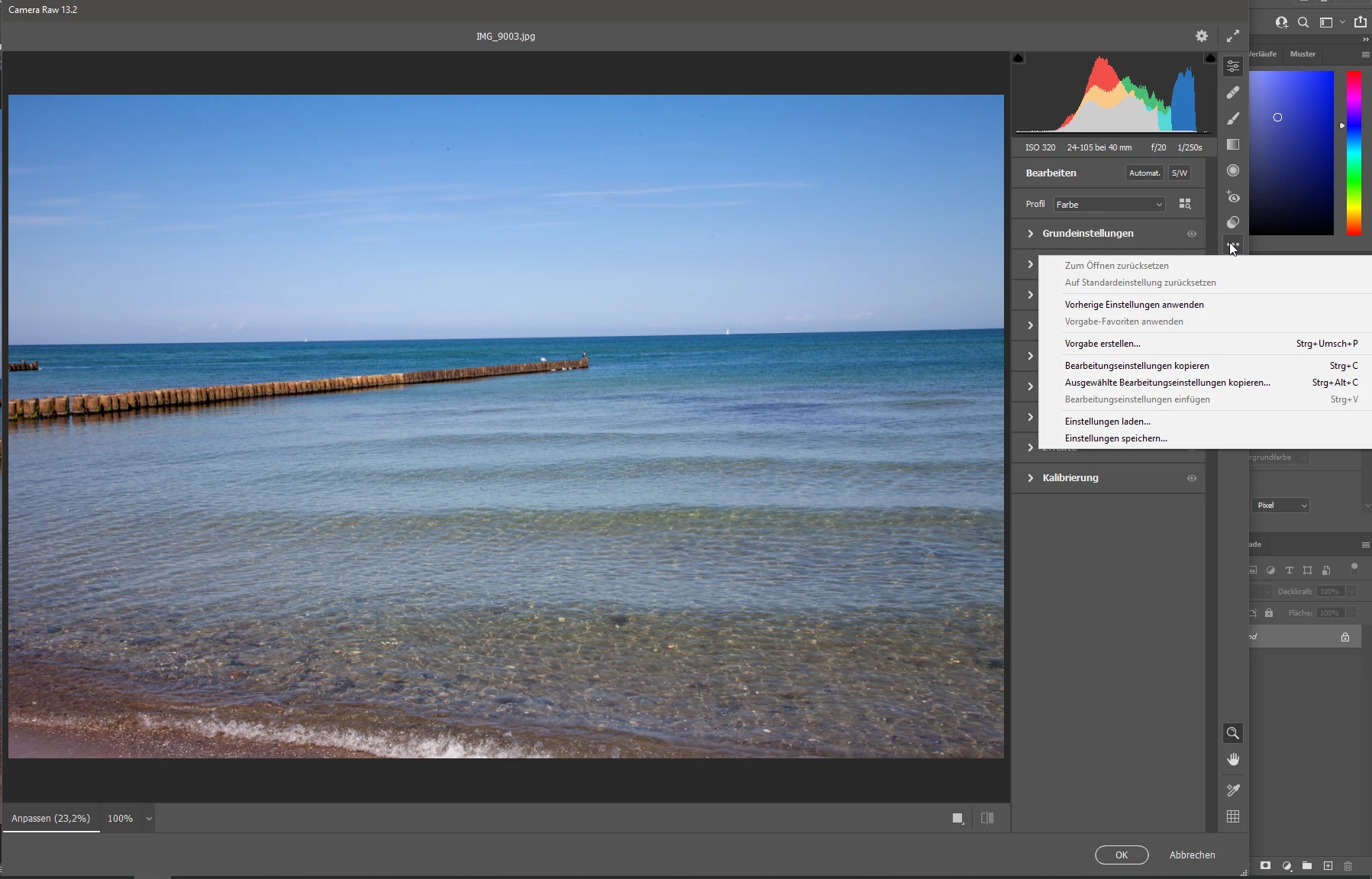Click the blue color picker field
Image resolution: width=1372 pixels, height=879 pixels.
coord(1291,153)
